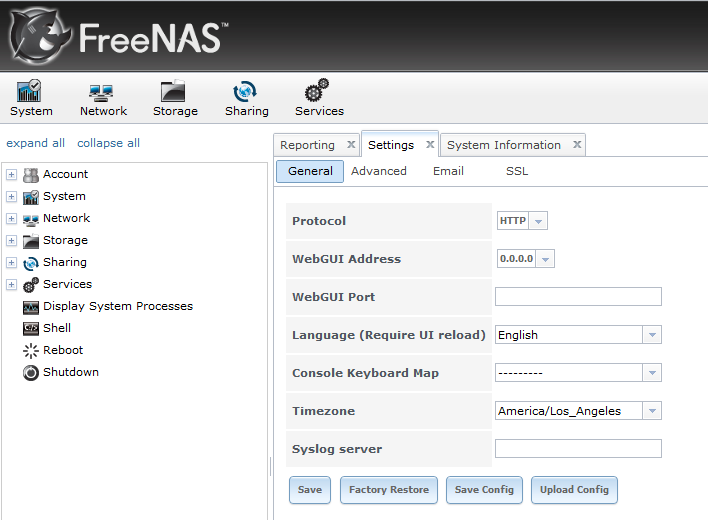The width and height of the screenshot is (708, 520).
Task: Click the Shutdown power icon
Action: (31, 373)
